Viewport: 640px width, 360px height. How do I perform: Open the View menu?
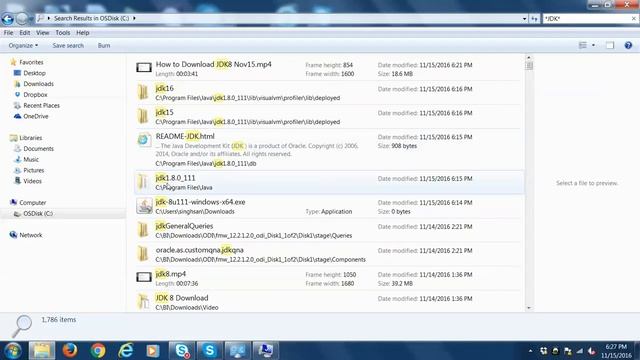pyautogui.click(x=42, y=33)
